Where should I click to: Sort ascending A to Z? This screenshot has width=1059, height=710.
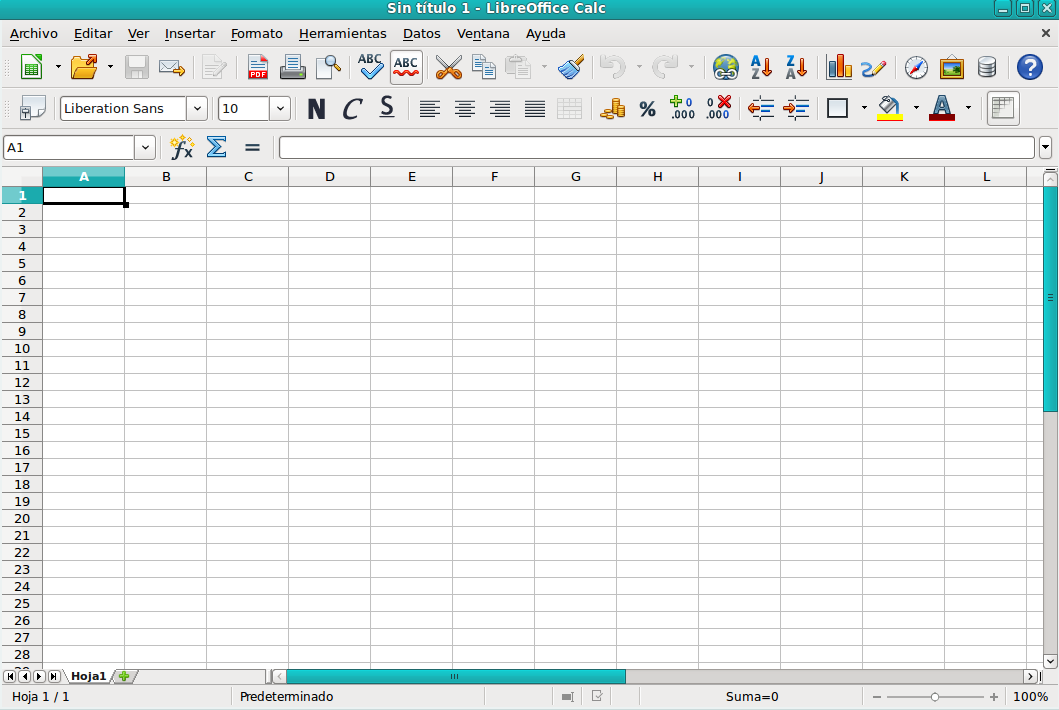tap(761, 67)
